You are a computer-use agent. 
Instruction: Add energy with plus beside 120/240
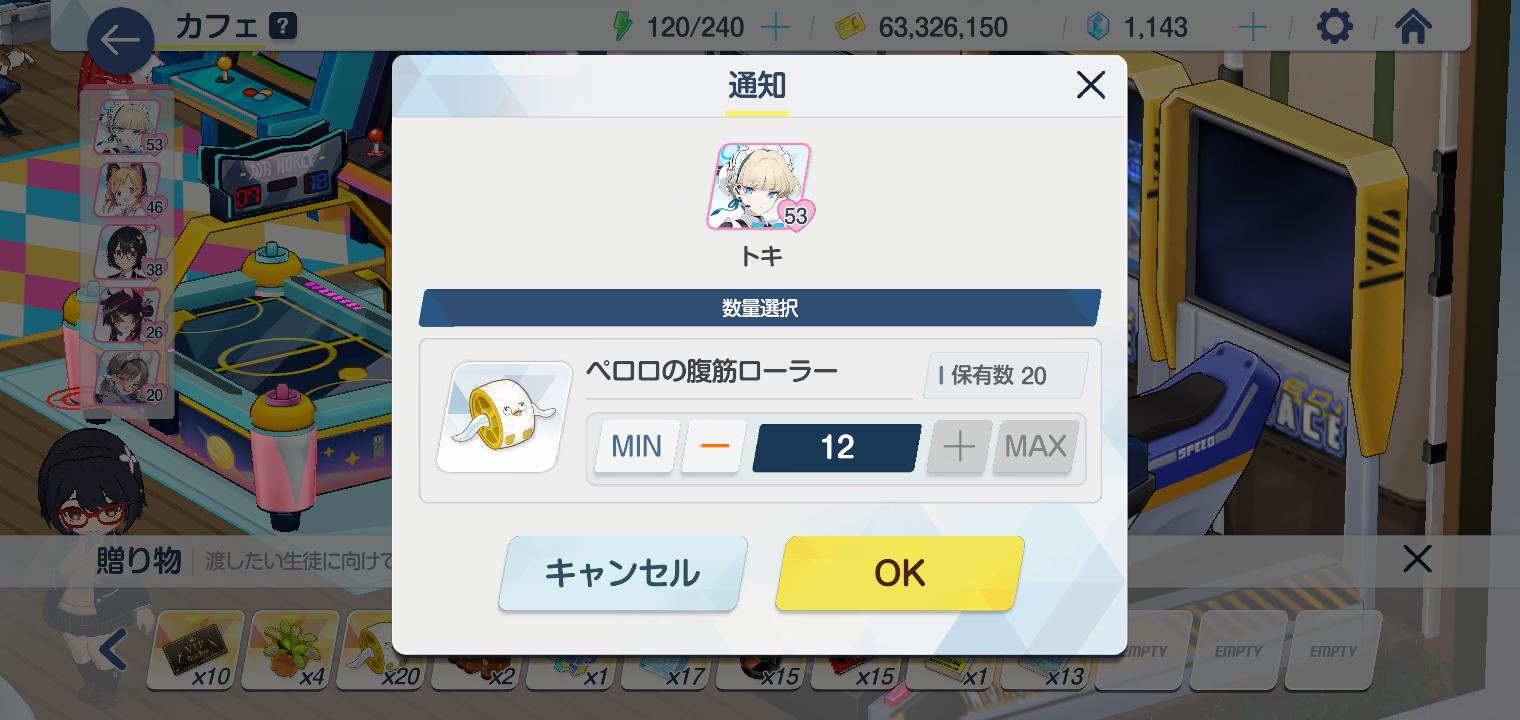tap(775, 27)
